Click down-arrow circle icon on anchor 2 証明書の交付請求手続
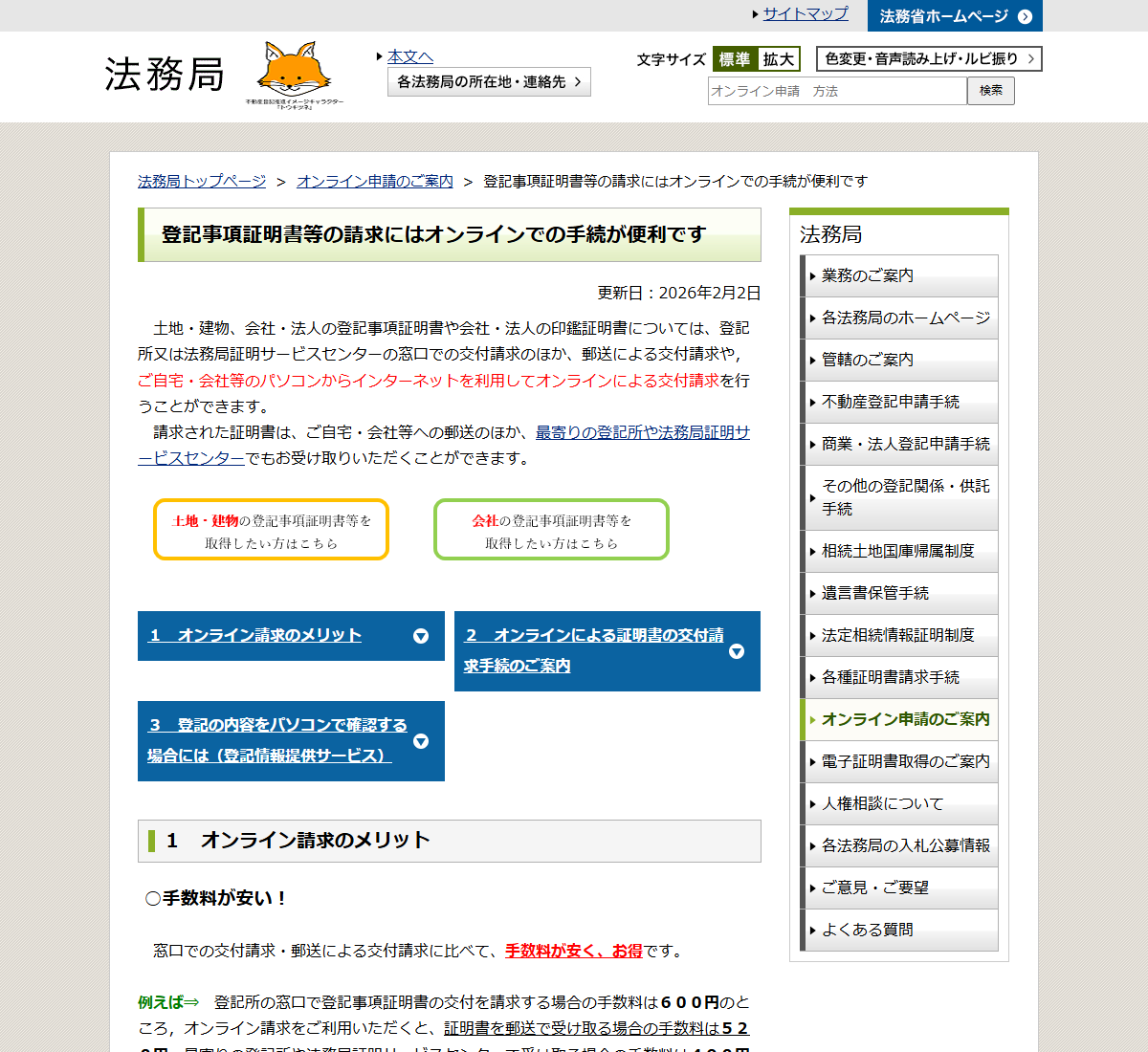Viewport: 1148px width, 1052px height. (x=736, y=651)
